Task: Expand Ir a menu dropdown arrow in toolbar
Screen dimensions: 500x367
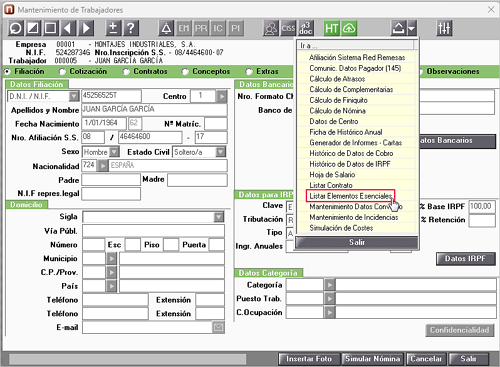Action: [412, 28]
